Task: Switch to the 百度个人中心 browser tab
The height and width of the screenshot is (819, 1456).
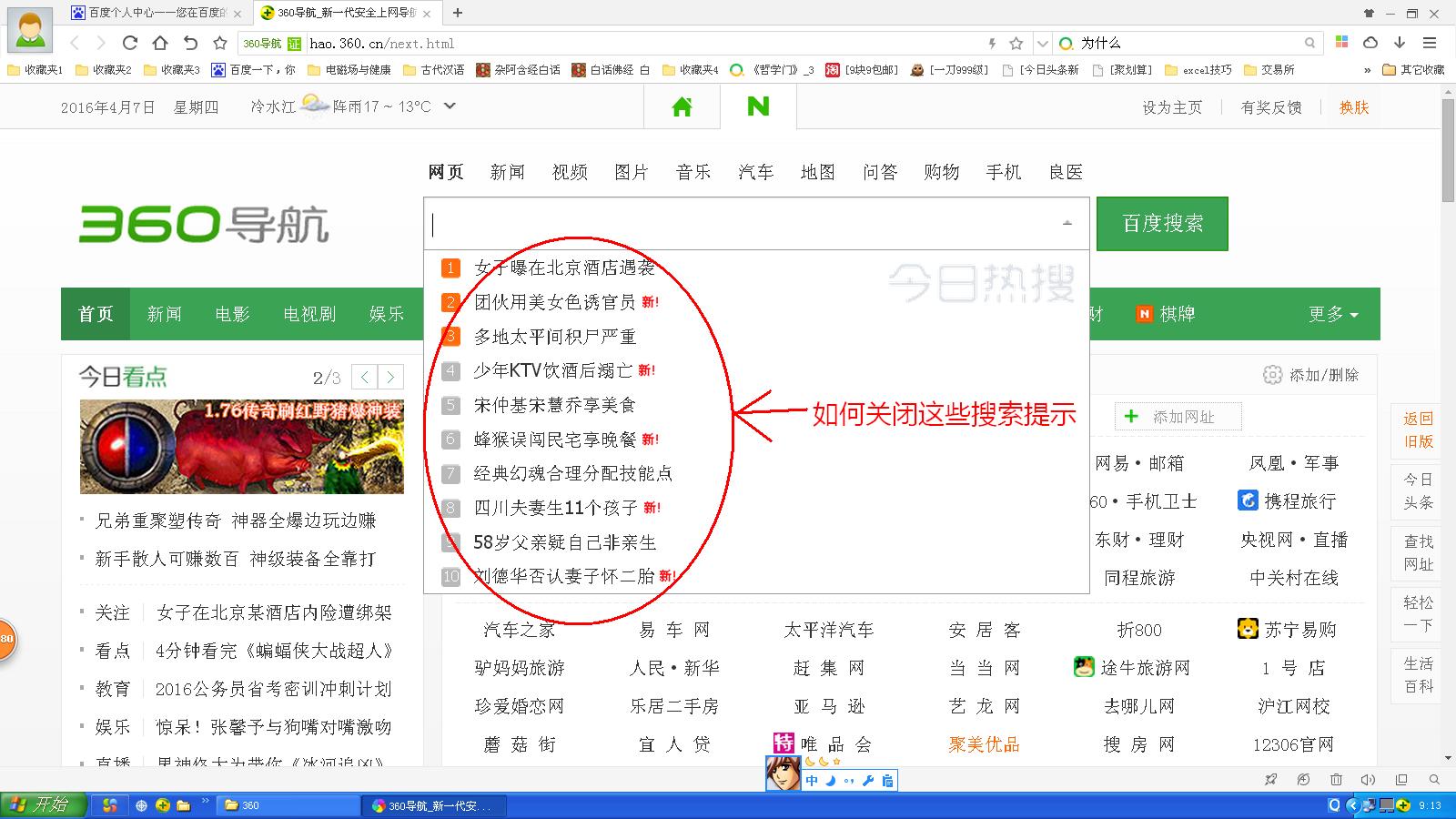Action: [x=156, y=13]
